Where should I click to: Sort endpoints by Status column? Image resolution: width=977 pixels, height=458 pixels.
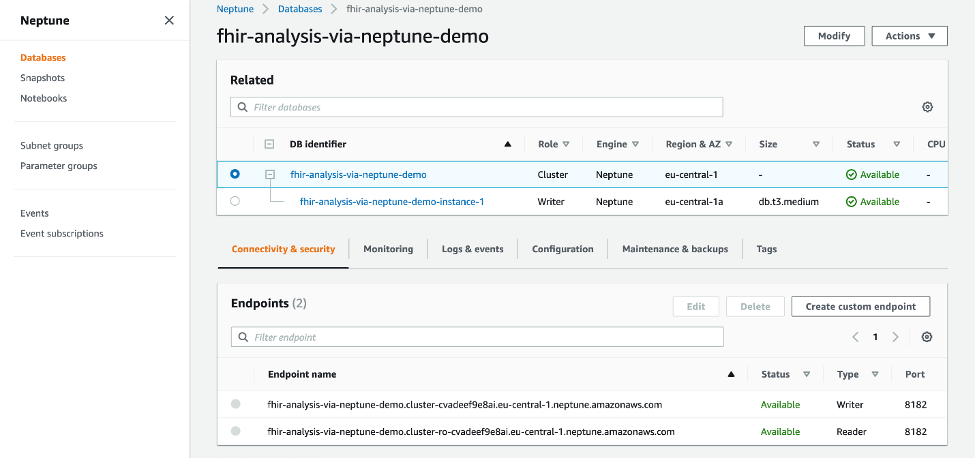coord(806,375)
